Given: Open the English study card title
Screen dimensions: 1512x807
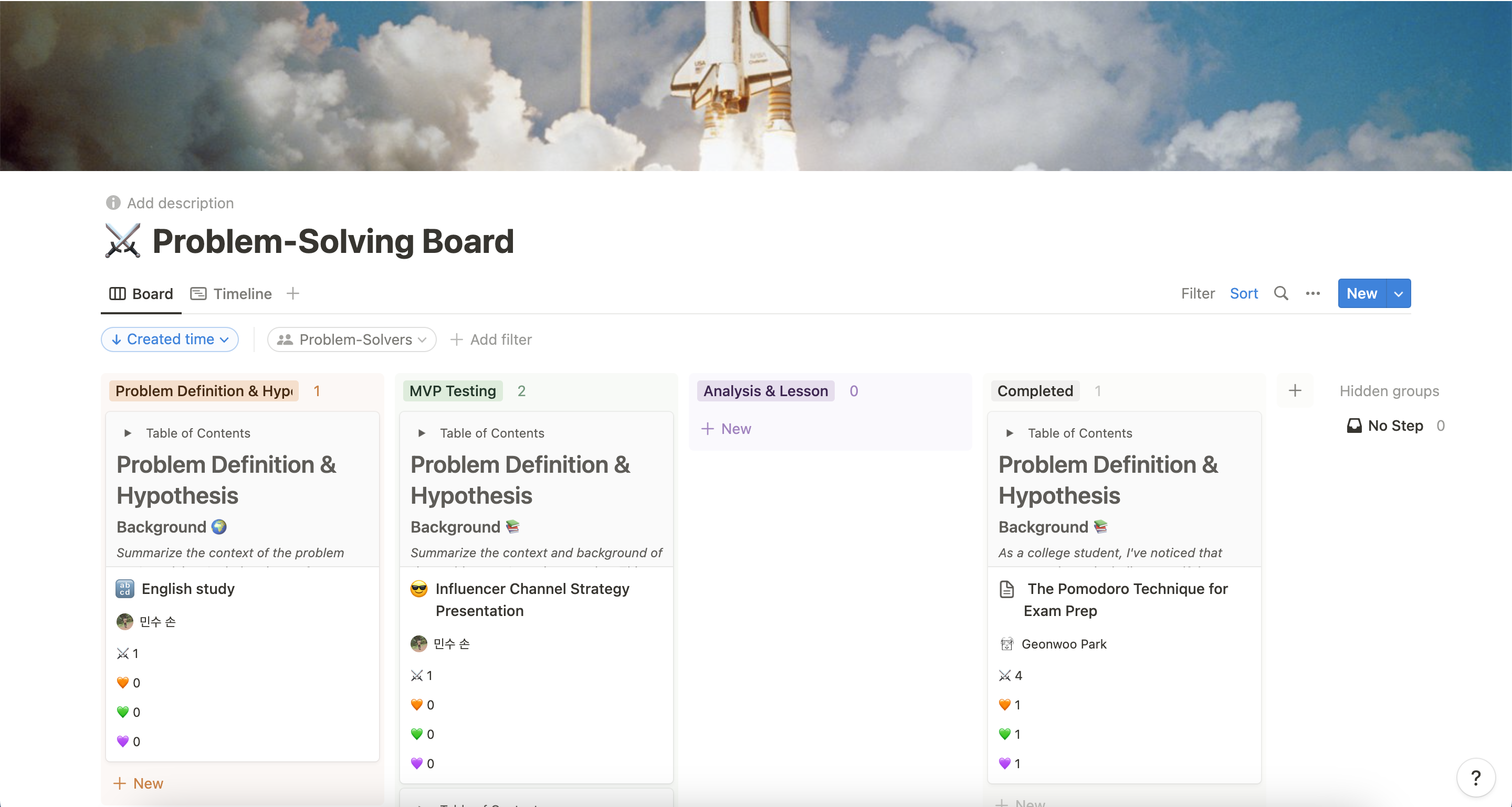Looking at the screenshot, I should click(188, 589).
